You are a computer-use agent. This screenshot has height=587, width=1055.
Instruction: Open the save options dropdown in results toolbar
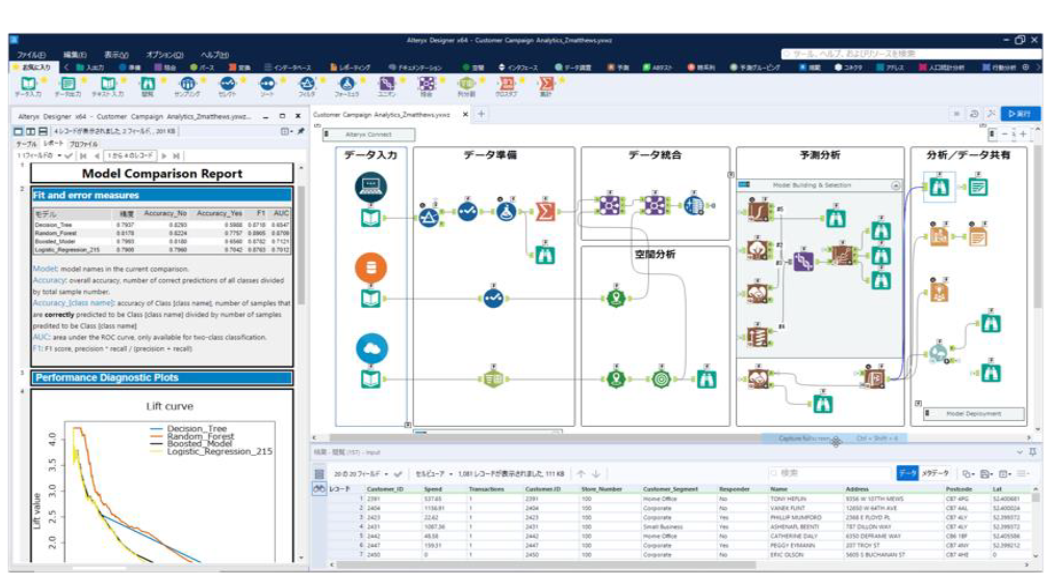pyautogui.click(x=987, y=474)
